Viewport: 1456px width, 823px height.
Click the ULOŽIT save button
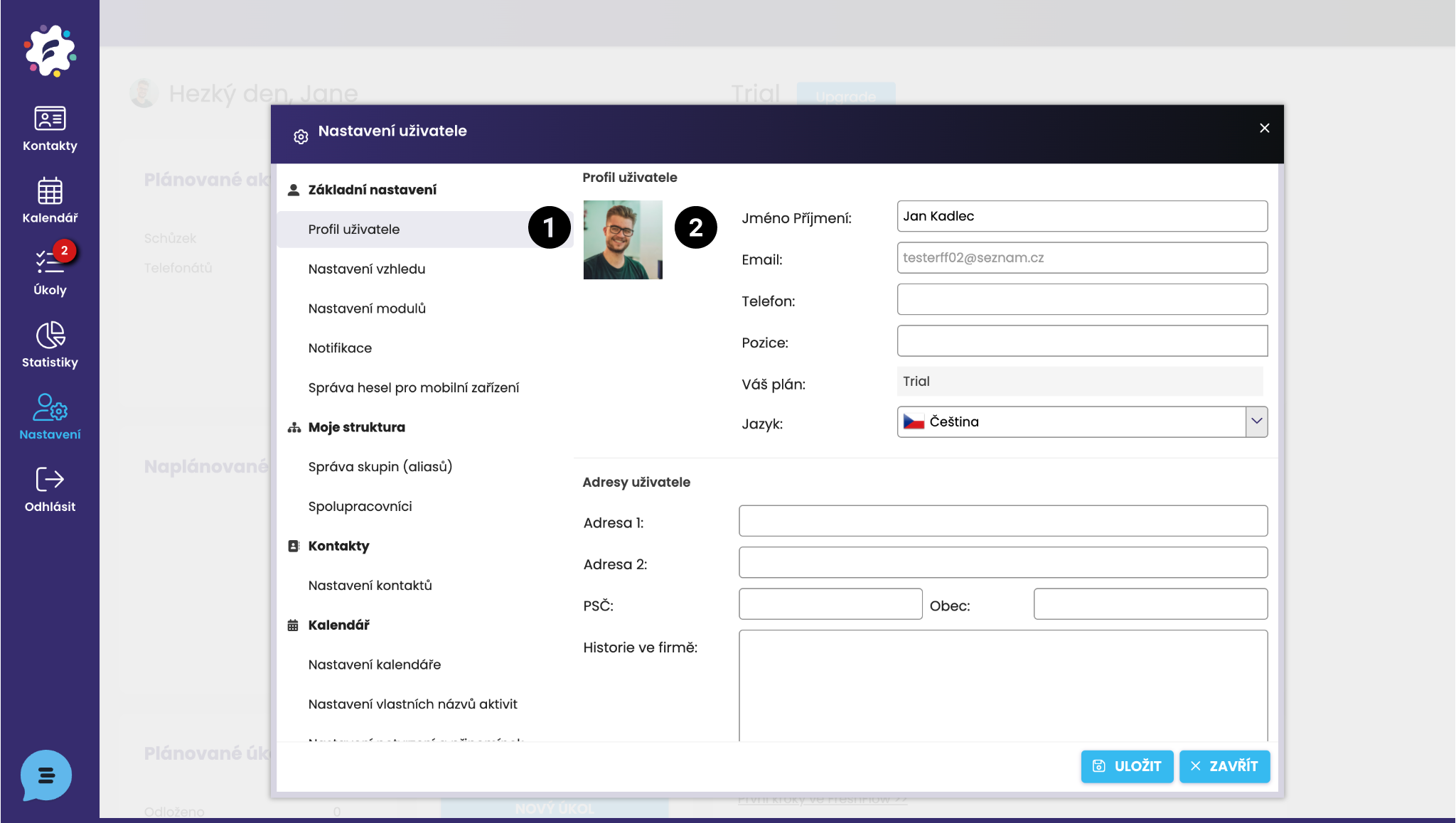[x=1127, y=766]
